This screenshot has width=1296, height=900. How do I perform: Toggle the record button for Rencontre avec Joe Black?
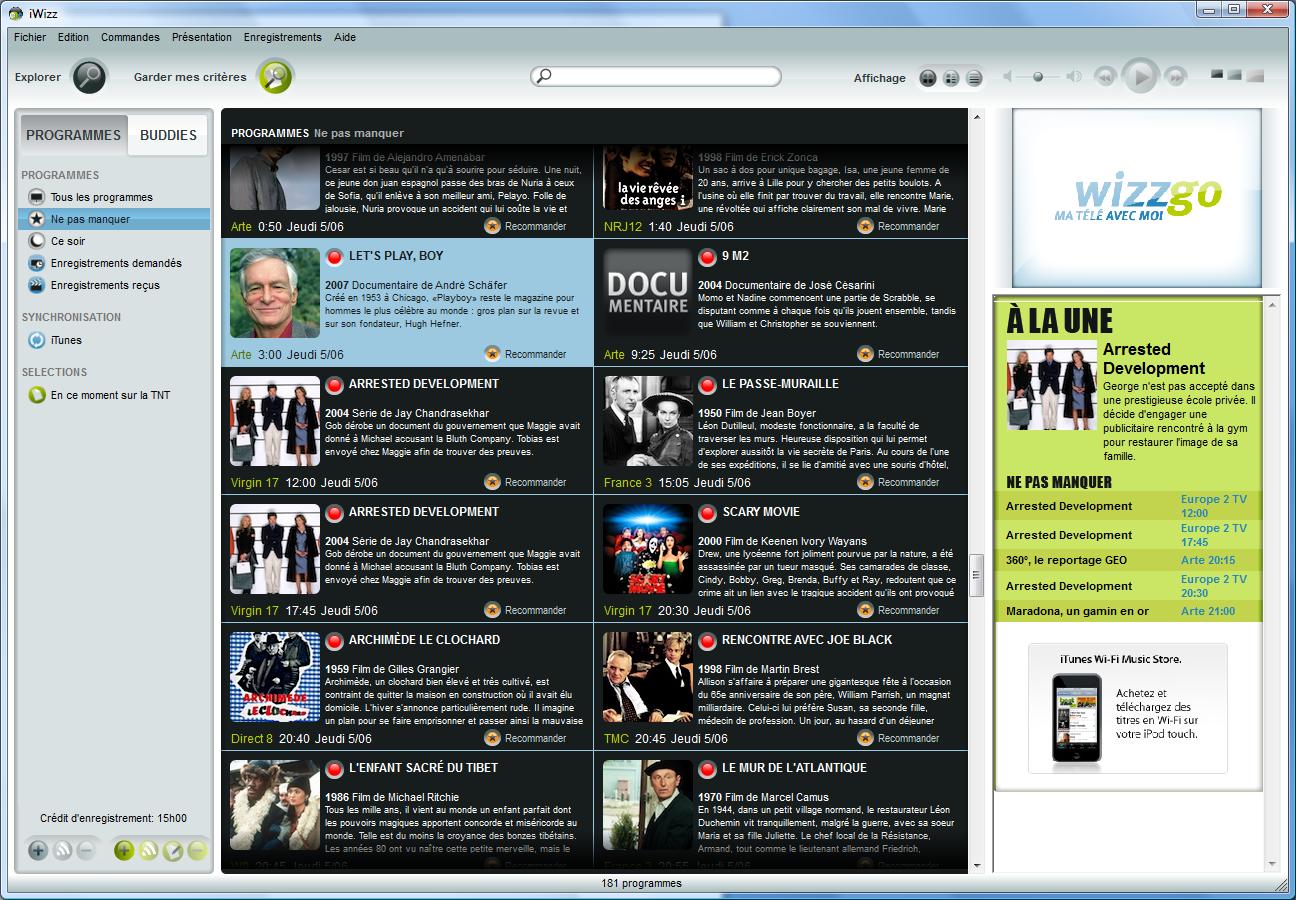[x=708, y=641]
